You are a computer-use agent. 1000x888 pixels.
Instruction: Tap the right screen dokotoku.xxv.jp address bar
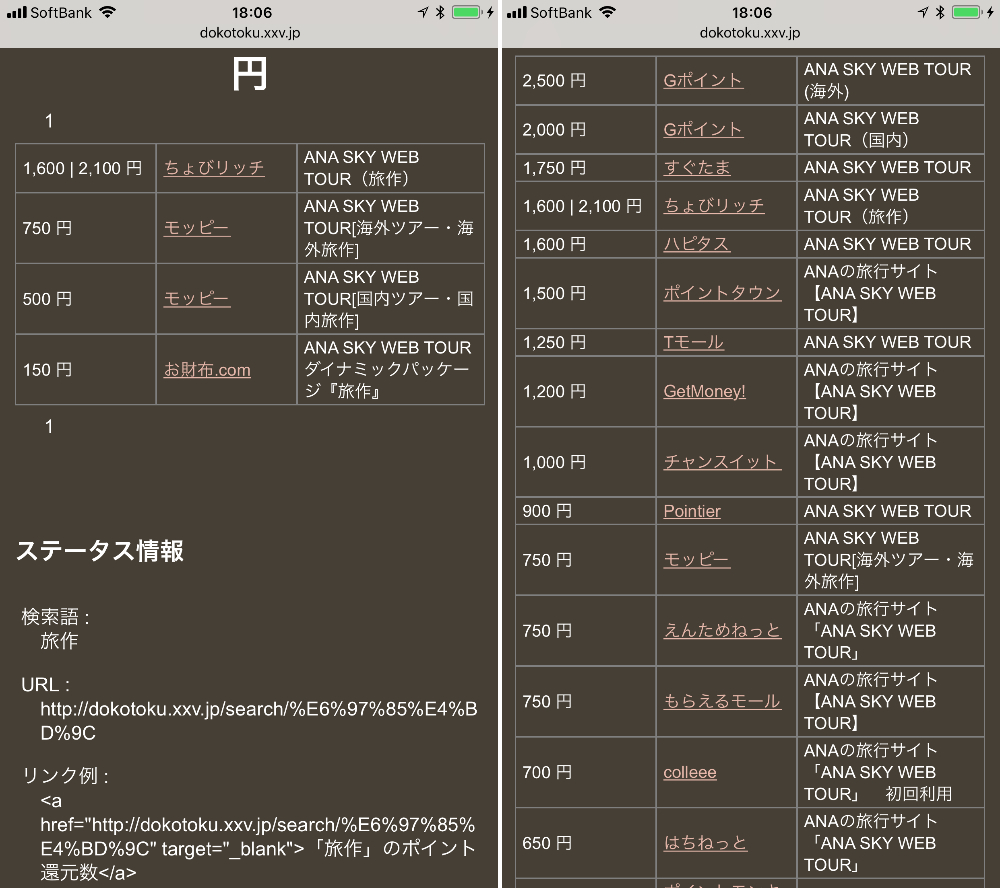[749, 33]
